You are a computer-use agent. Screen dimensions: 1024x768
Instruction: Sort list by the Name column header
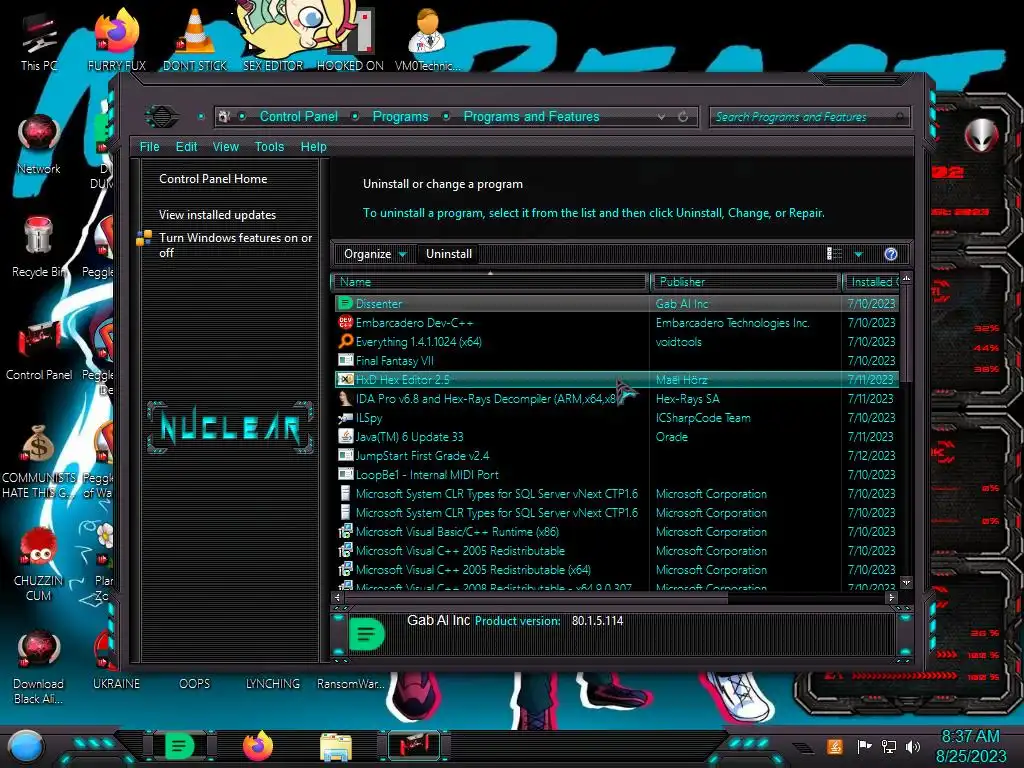pyautogui.click(x=490, y=282)
